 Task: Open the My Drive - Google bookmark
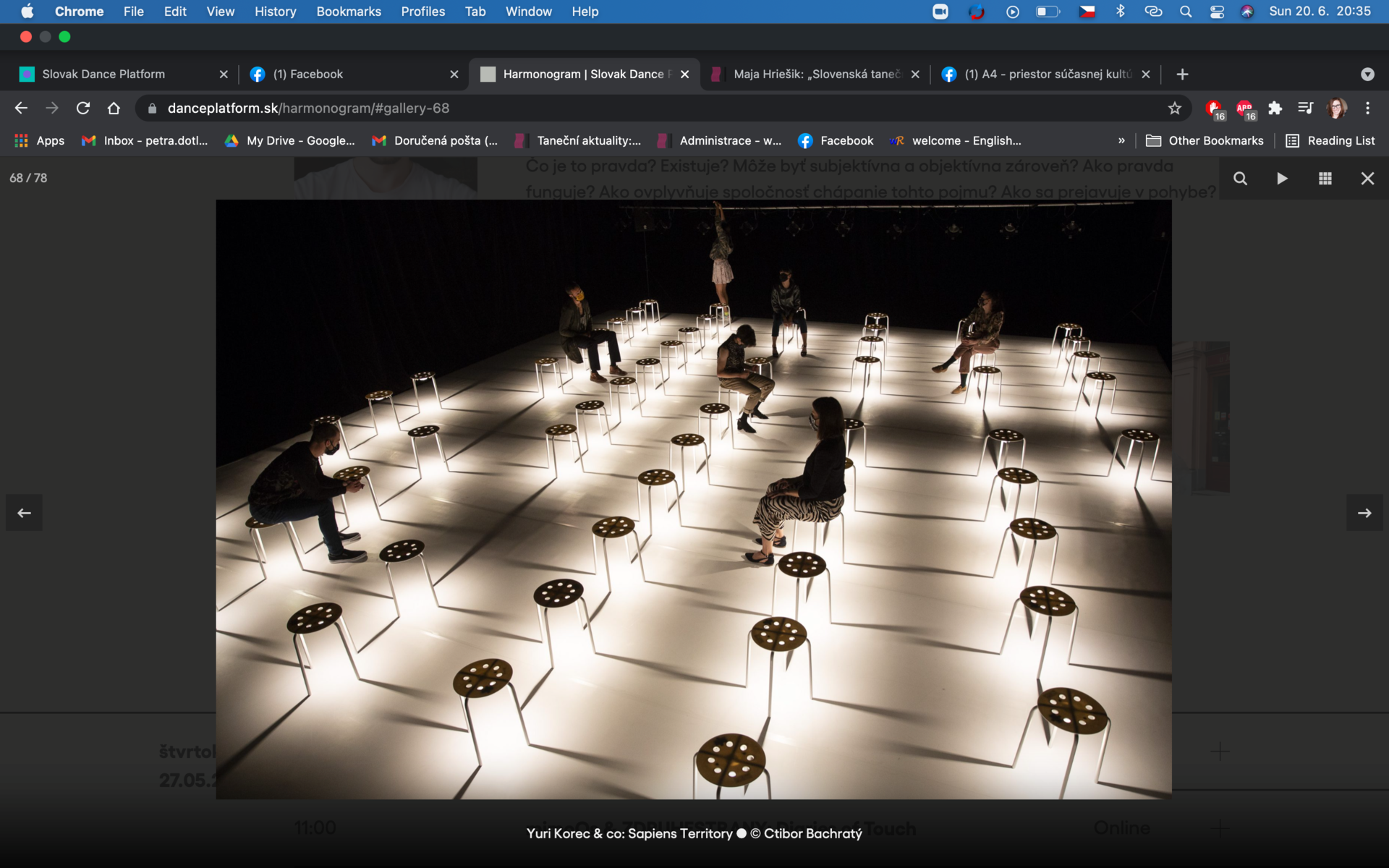289,140
